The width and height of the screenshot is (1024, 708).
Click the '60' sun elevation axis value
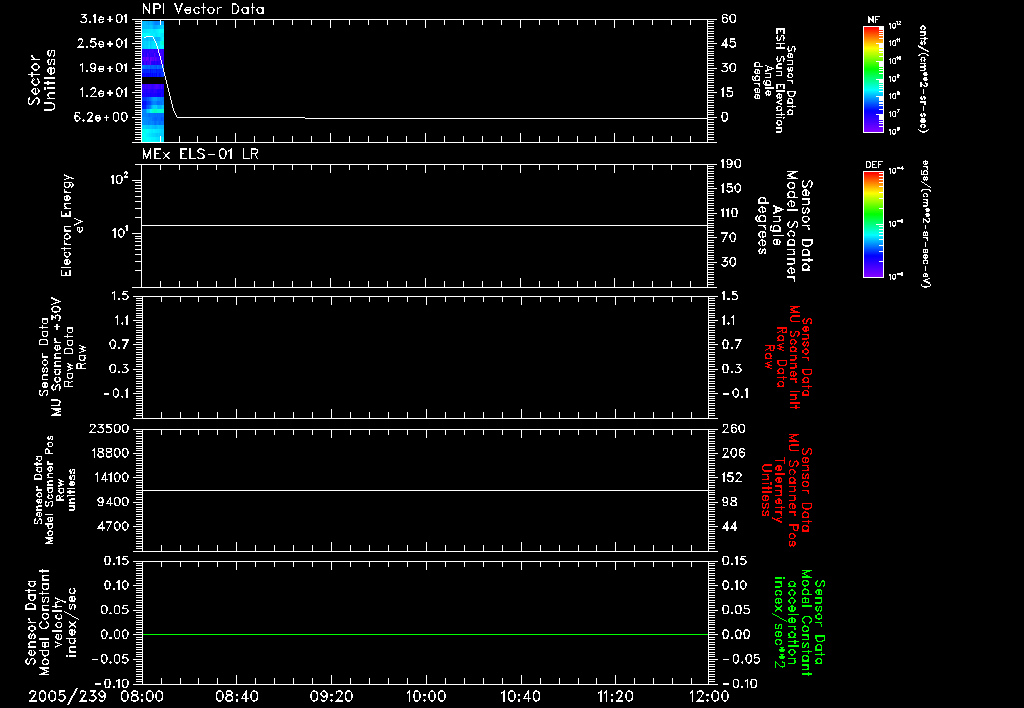(x=729, y=19)
